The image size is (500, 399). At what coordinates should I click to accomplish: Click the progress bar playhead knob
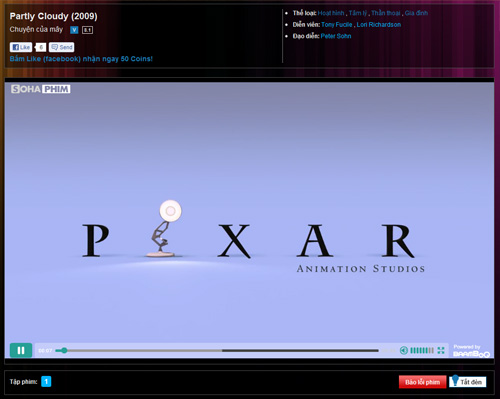(x=64, y=350)
